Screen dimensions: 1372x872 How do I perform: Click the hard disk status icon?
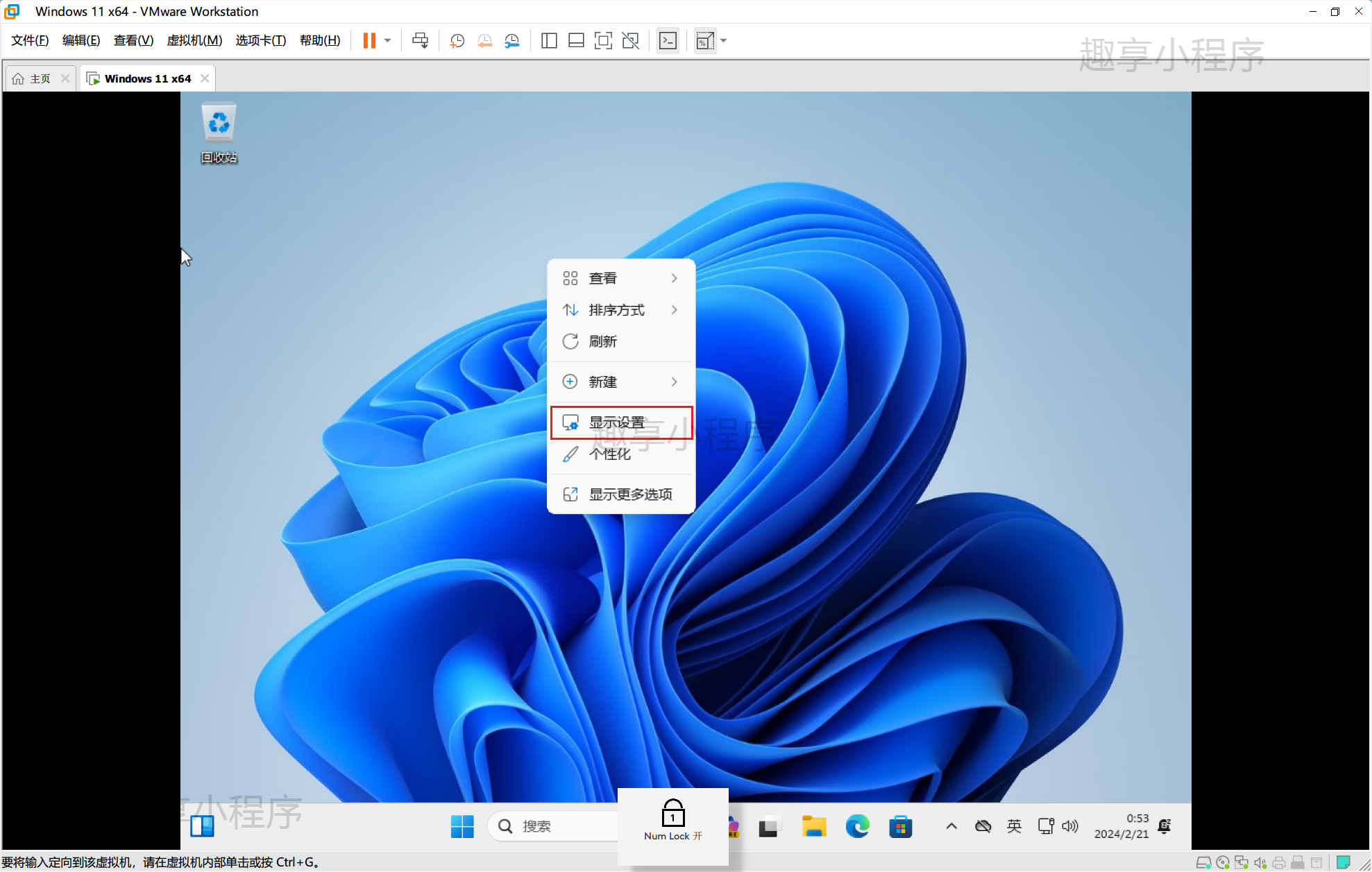click(1204, 863)
